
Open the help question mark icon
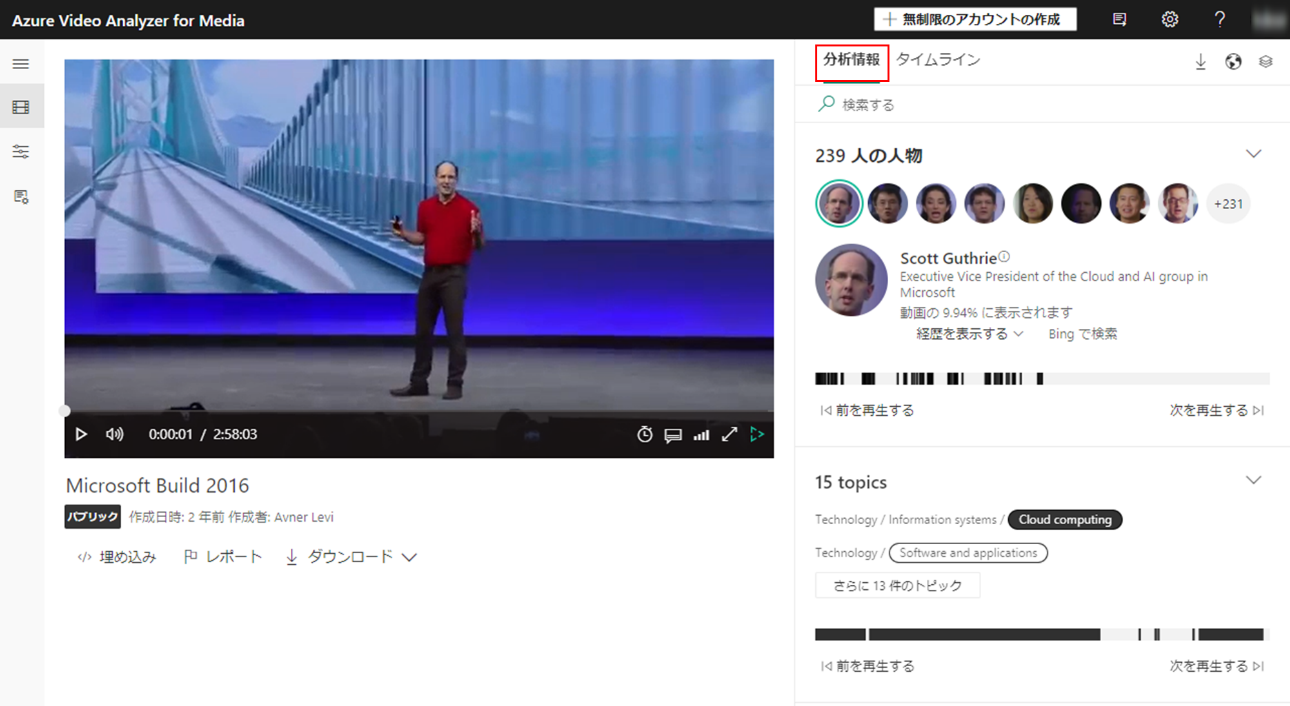(x=1220, y=19)
